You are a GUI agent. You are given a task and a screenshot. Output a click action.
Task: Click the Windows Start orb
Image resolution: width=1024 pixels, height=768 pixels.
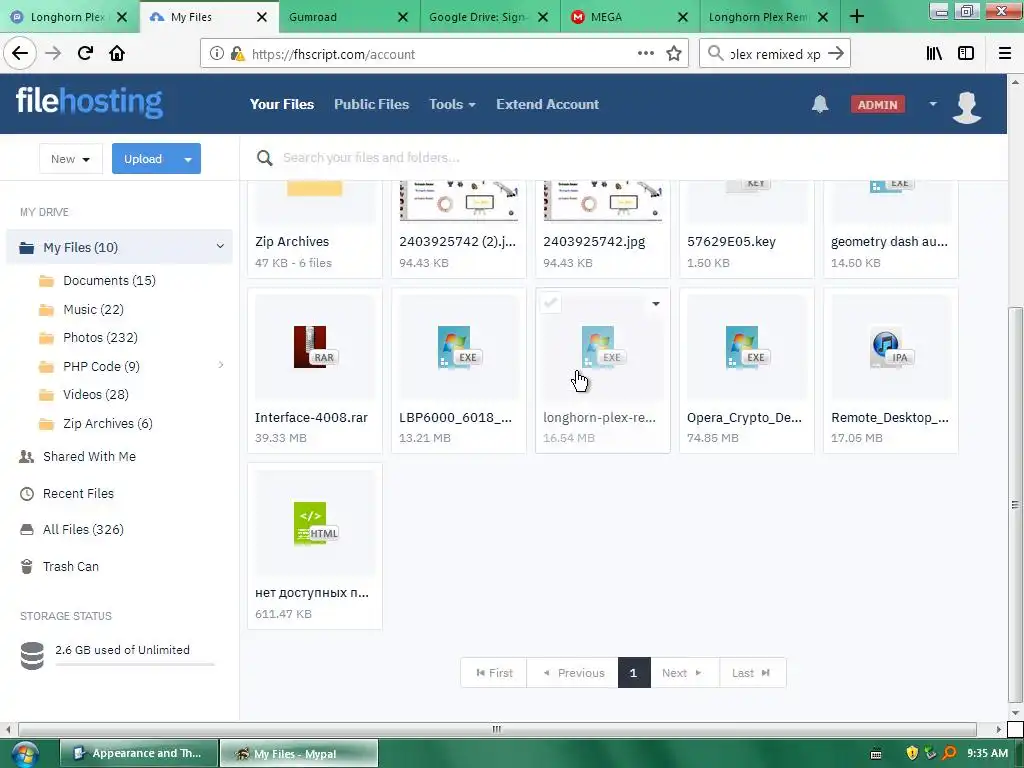(x=25, y=754)
